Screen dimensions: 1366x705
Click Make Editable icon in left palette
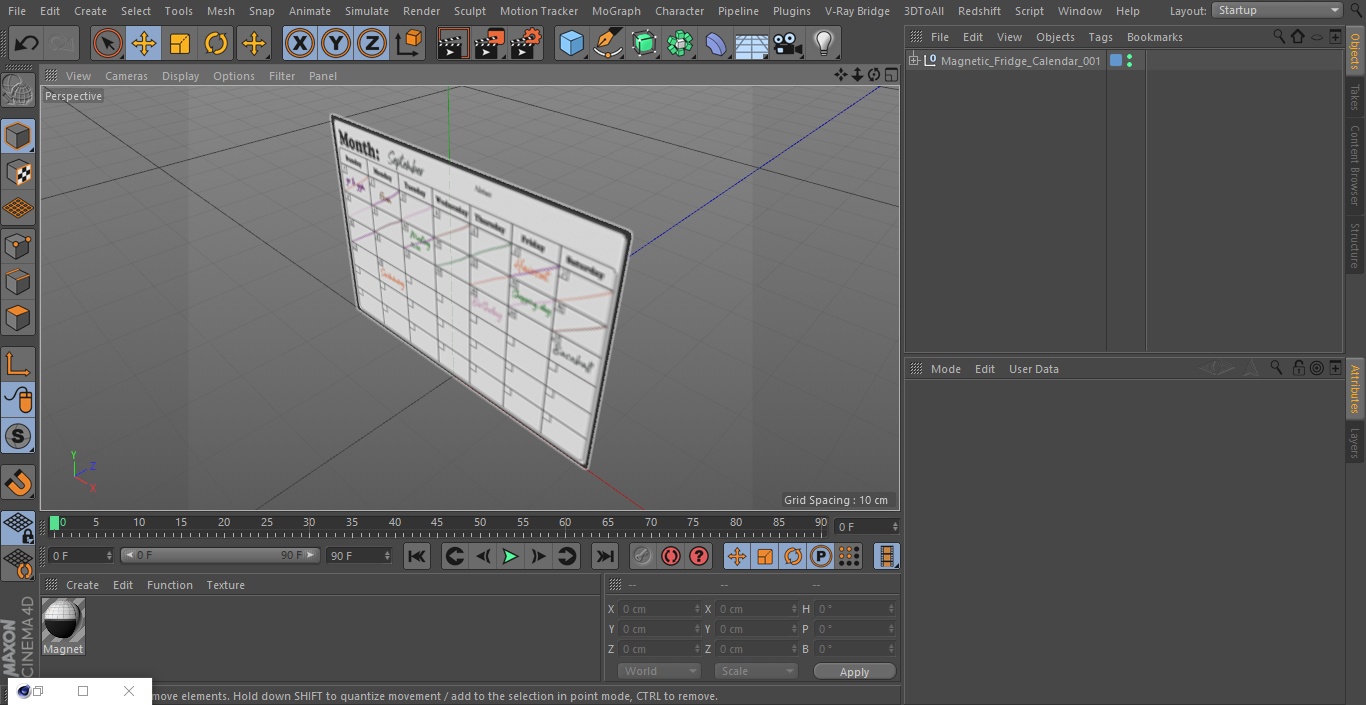[18, 90]
